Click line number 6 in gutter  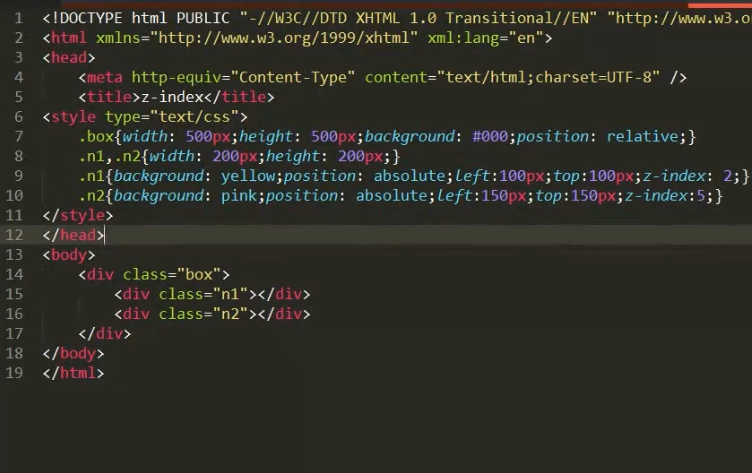click(x=18, y=117)
